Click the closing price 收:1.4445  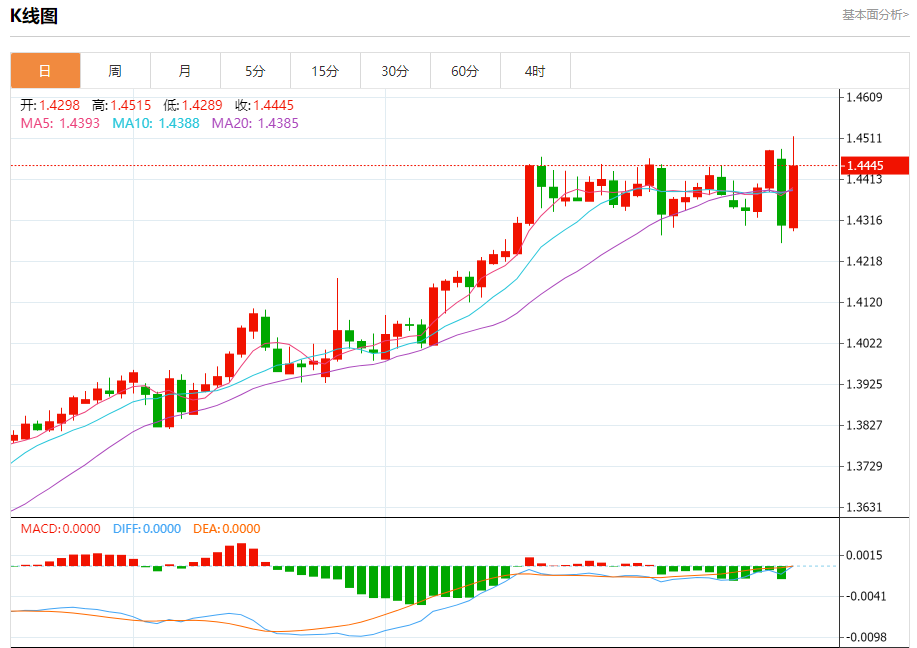tap(264, 105)
